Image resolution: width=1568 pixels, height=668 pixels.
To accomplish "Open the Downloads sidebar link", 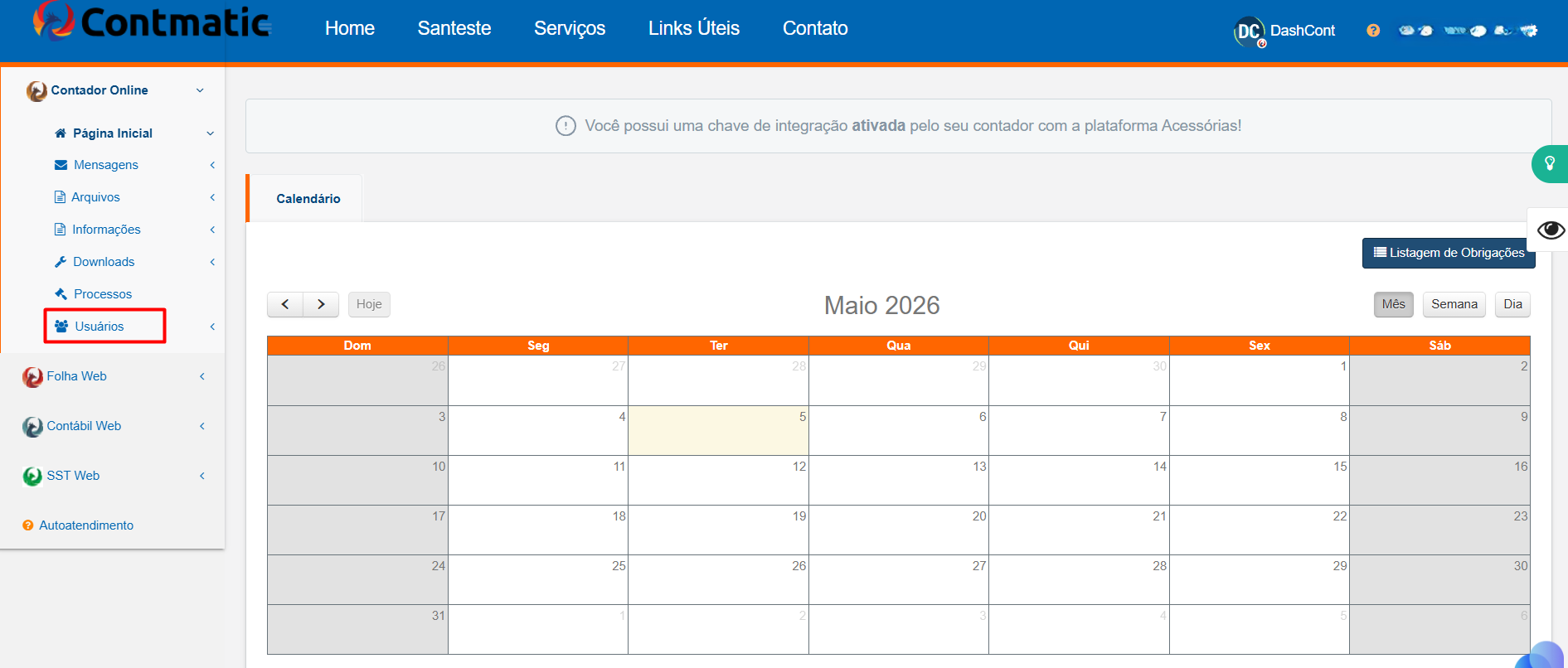I will point(104,262).
